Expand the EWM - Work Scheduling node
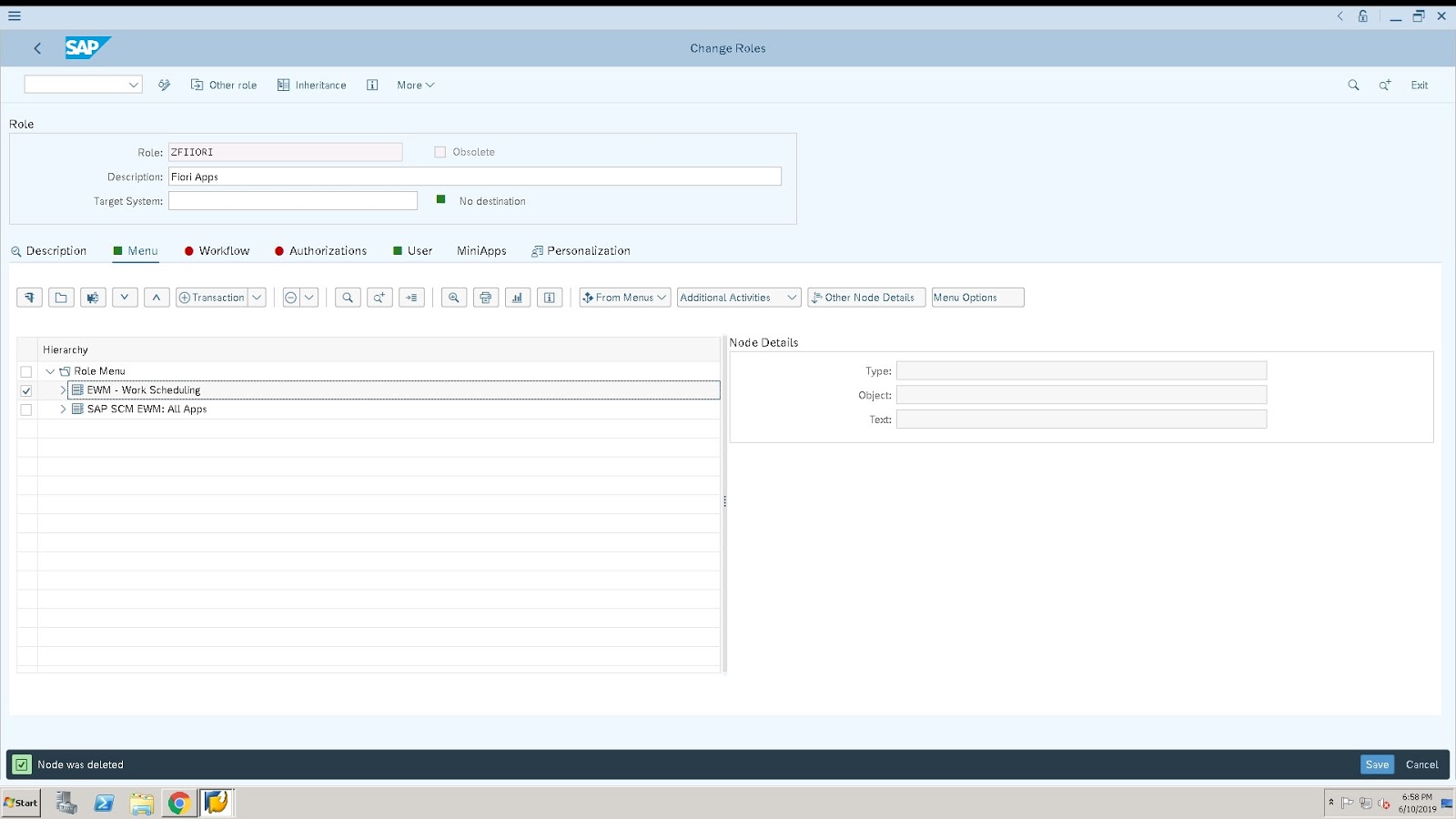Image resolution: width=1456 pixels, height=819 pixels. pos(63,389)
